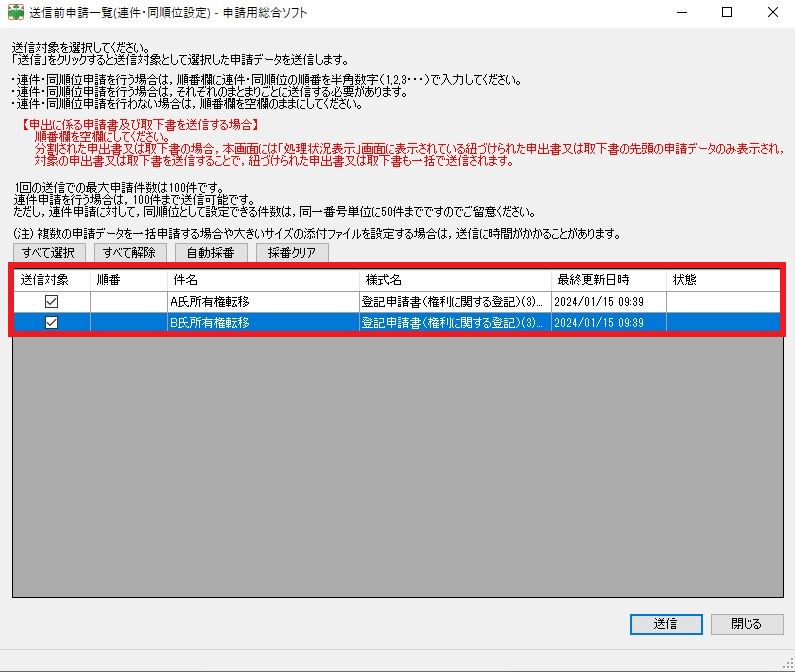
Task: Click the application icon in the title bar
Action: (16, 13)
